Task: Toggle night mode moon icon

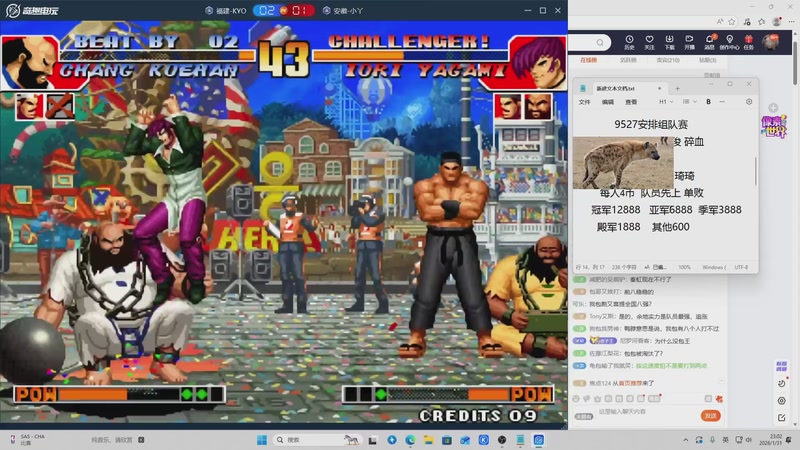Action: (x=782, y=384)
